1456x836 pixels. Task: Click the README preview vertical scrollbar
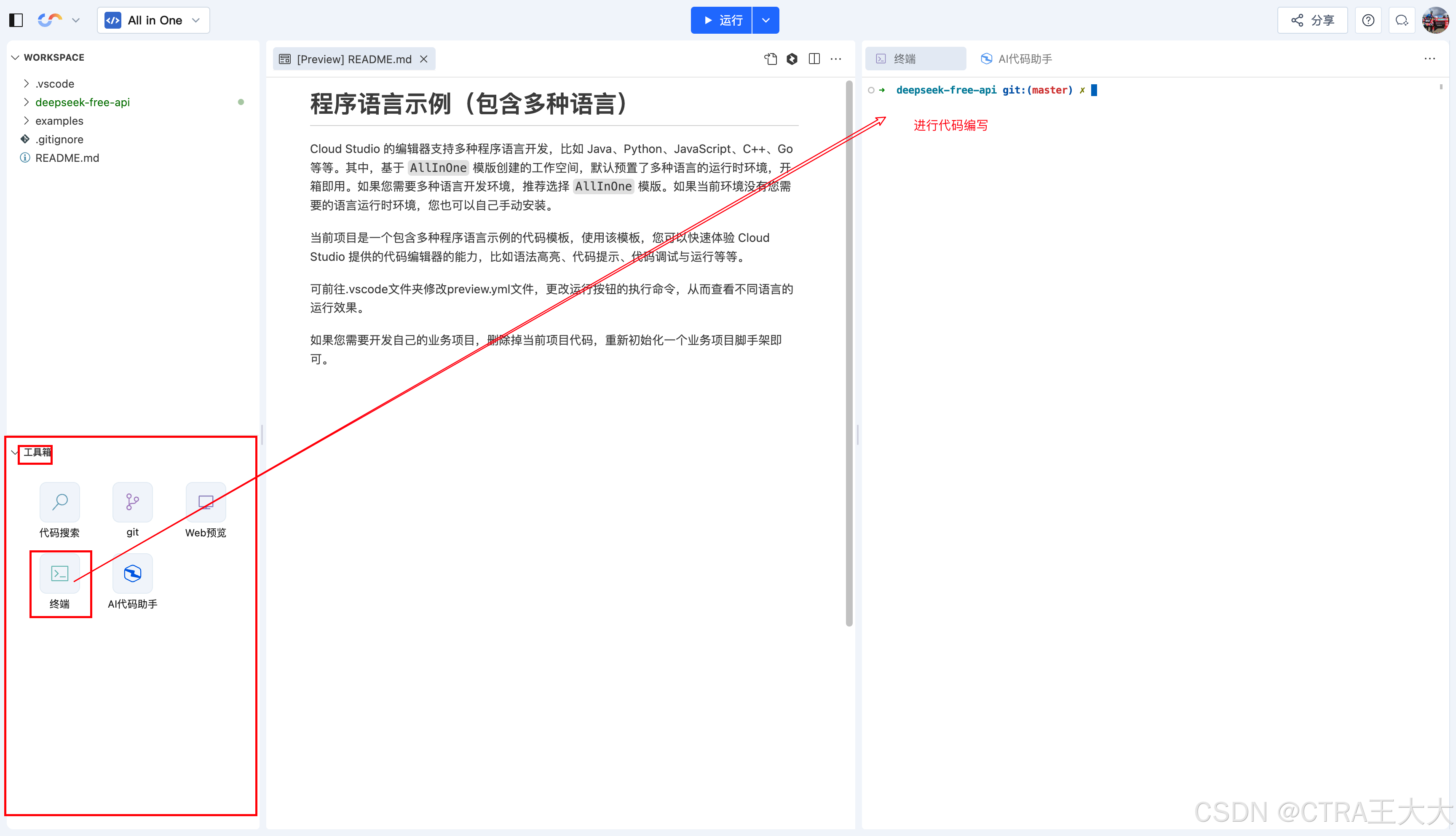pyautogui.click(x=849, y=354)
